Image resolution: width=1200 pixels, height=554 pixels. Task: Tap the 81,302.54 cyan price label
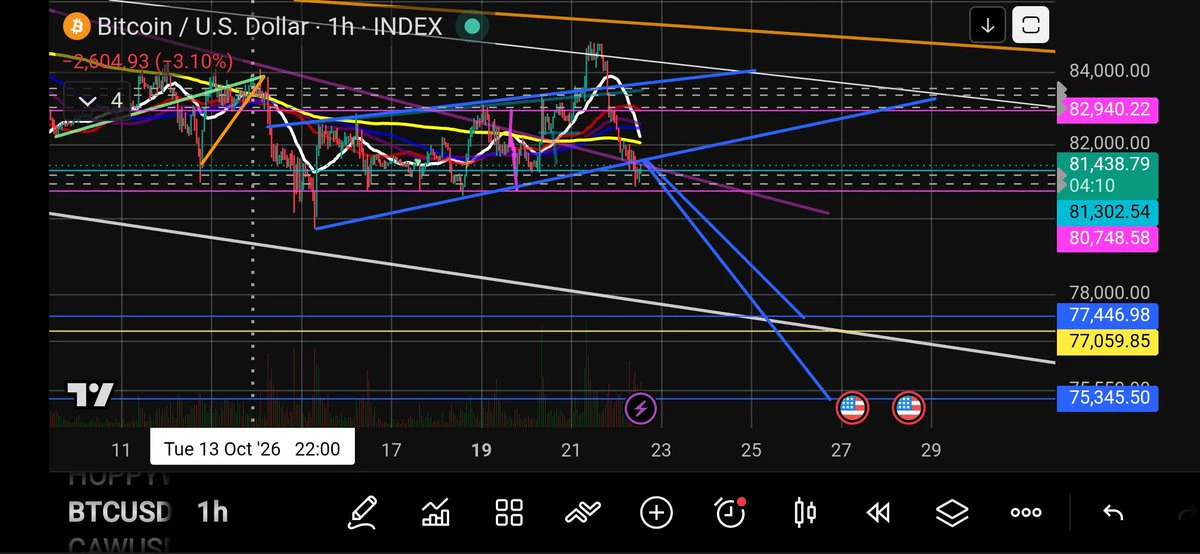(x=1108, y=212)
